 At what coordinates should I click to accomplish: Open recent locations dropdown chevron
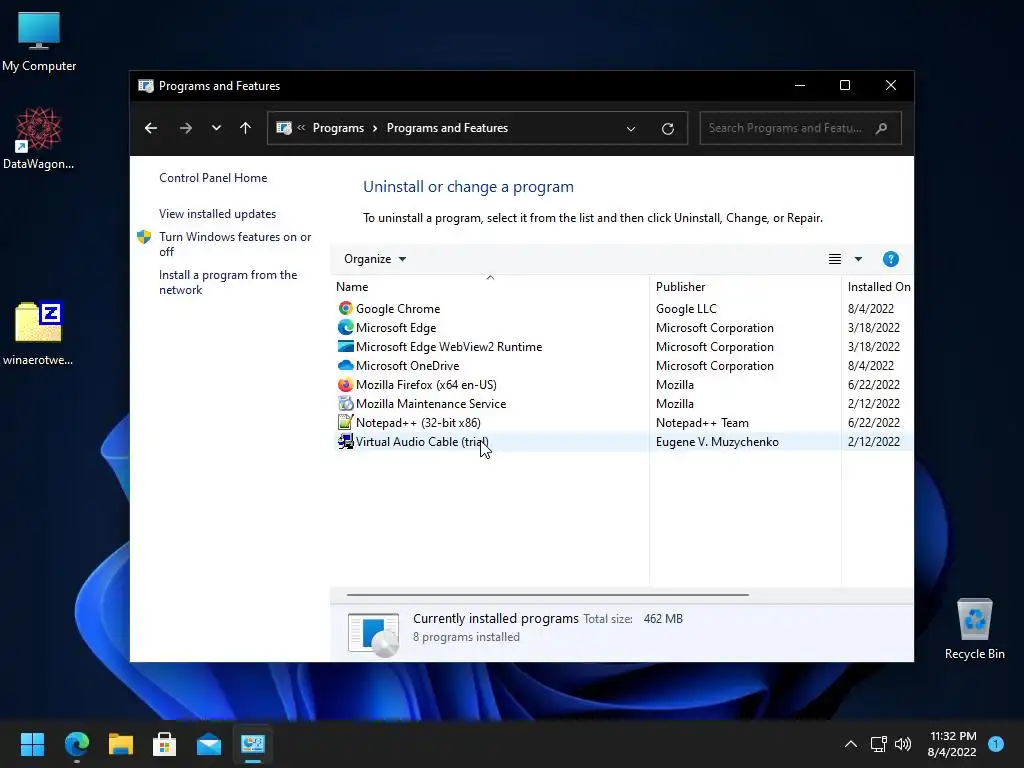[216, 128]
